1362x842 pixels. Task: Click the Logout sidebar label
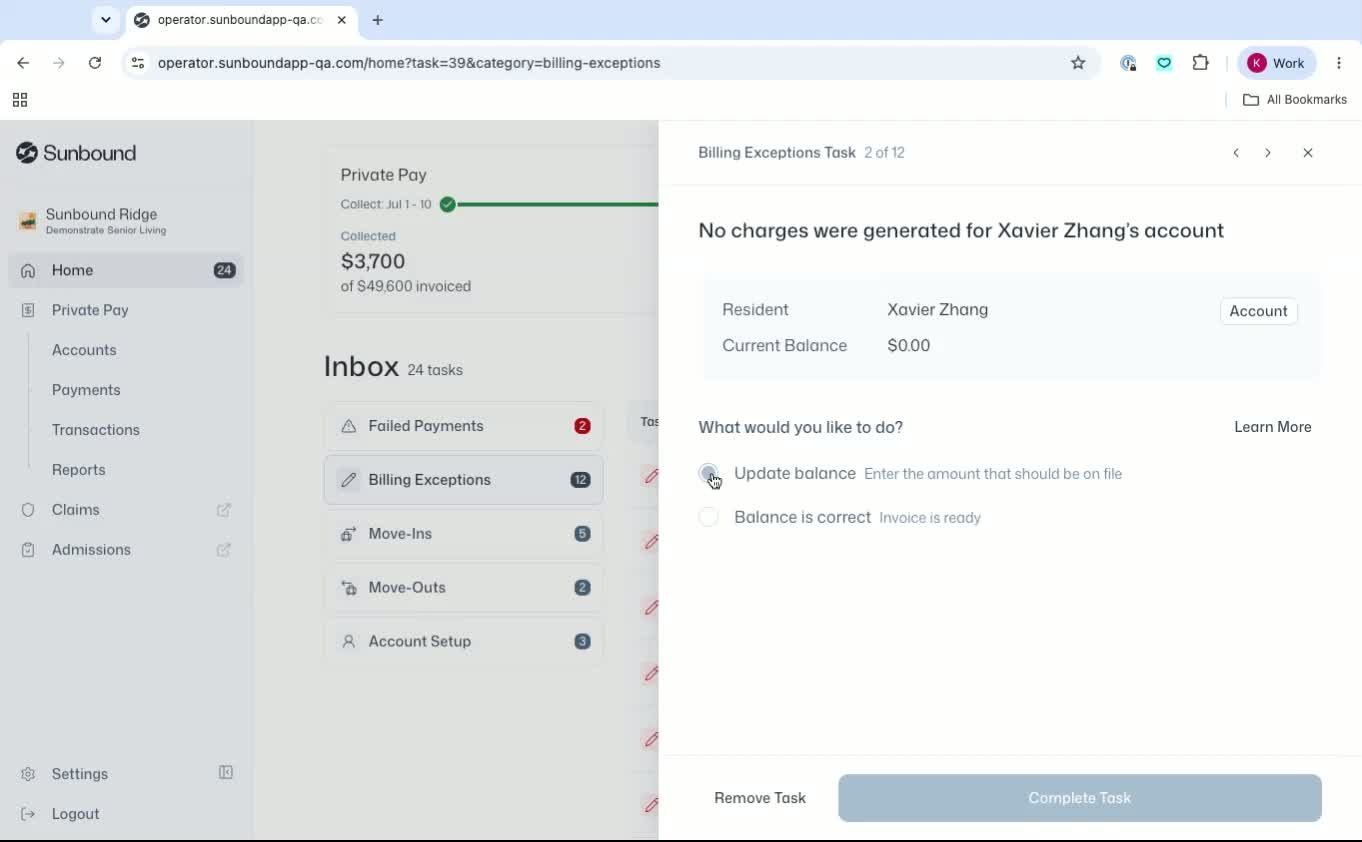(76, 814)
